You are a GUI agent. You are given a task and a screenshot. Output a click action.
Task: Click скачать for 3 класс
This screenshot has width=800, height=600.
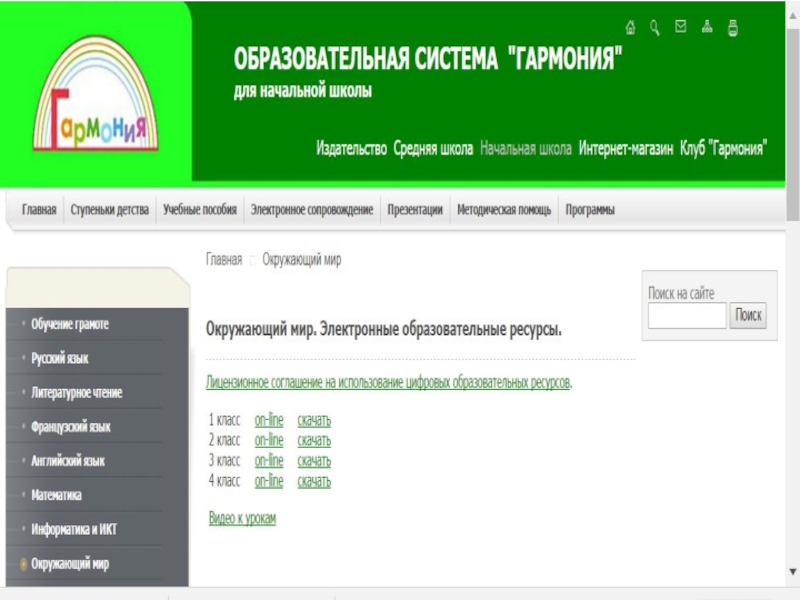[x=314, y=460]
